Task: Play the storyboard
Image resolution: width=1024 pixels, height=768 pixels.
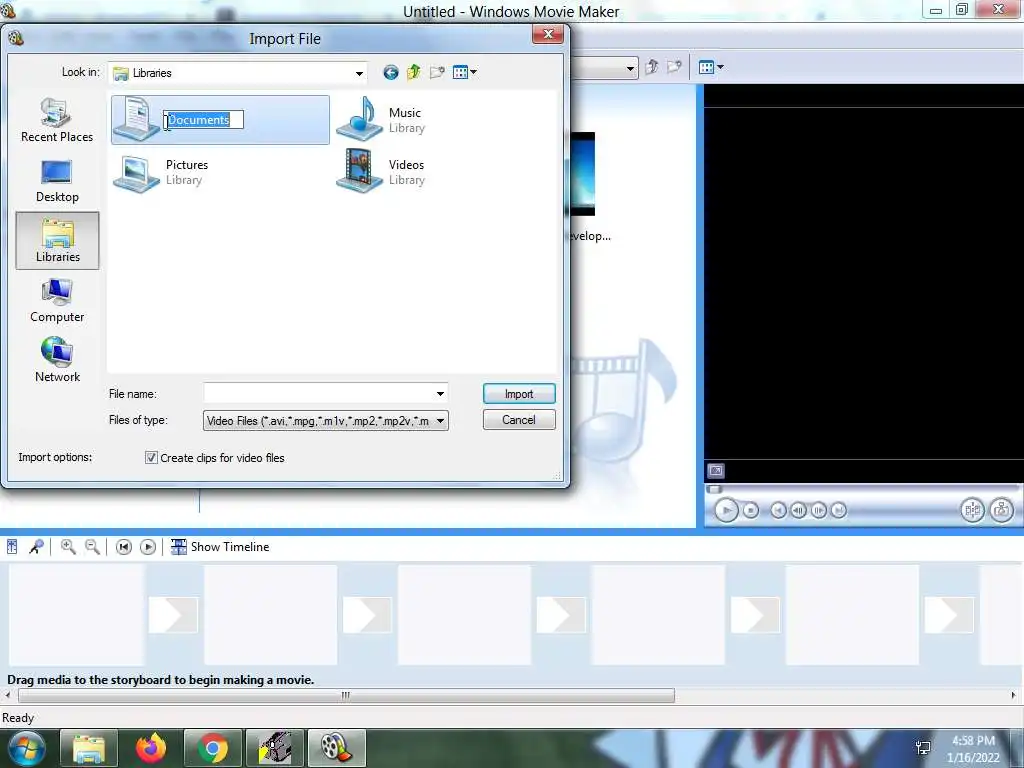Action: click(x=148, y=547)
